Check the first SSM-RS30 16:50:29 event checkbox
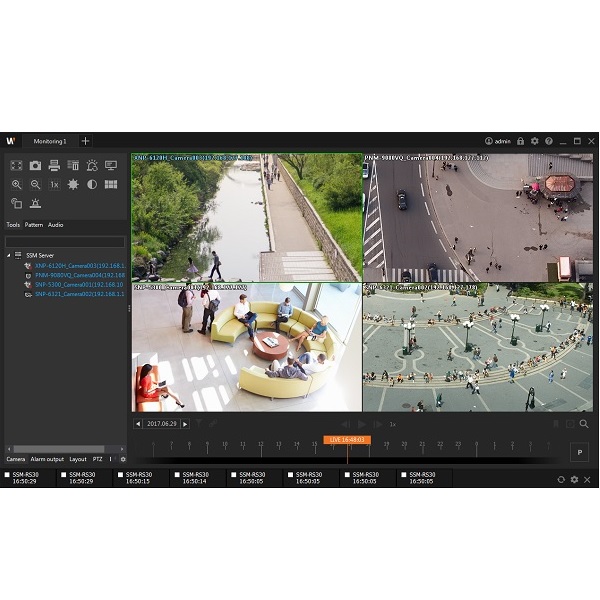The image size is (600, 600). (x=7, y=474)
